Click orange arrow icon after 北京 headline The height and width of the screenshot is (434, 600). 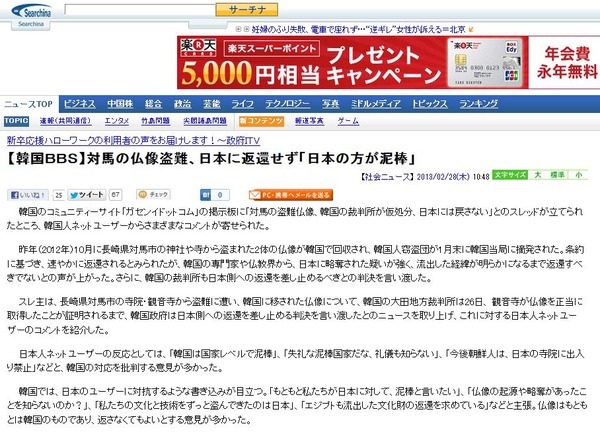[471, 29]
